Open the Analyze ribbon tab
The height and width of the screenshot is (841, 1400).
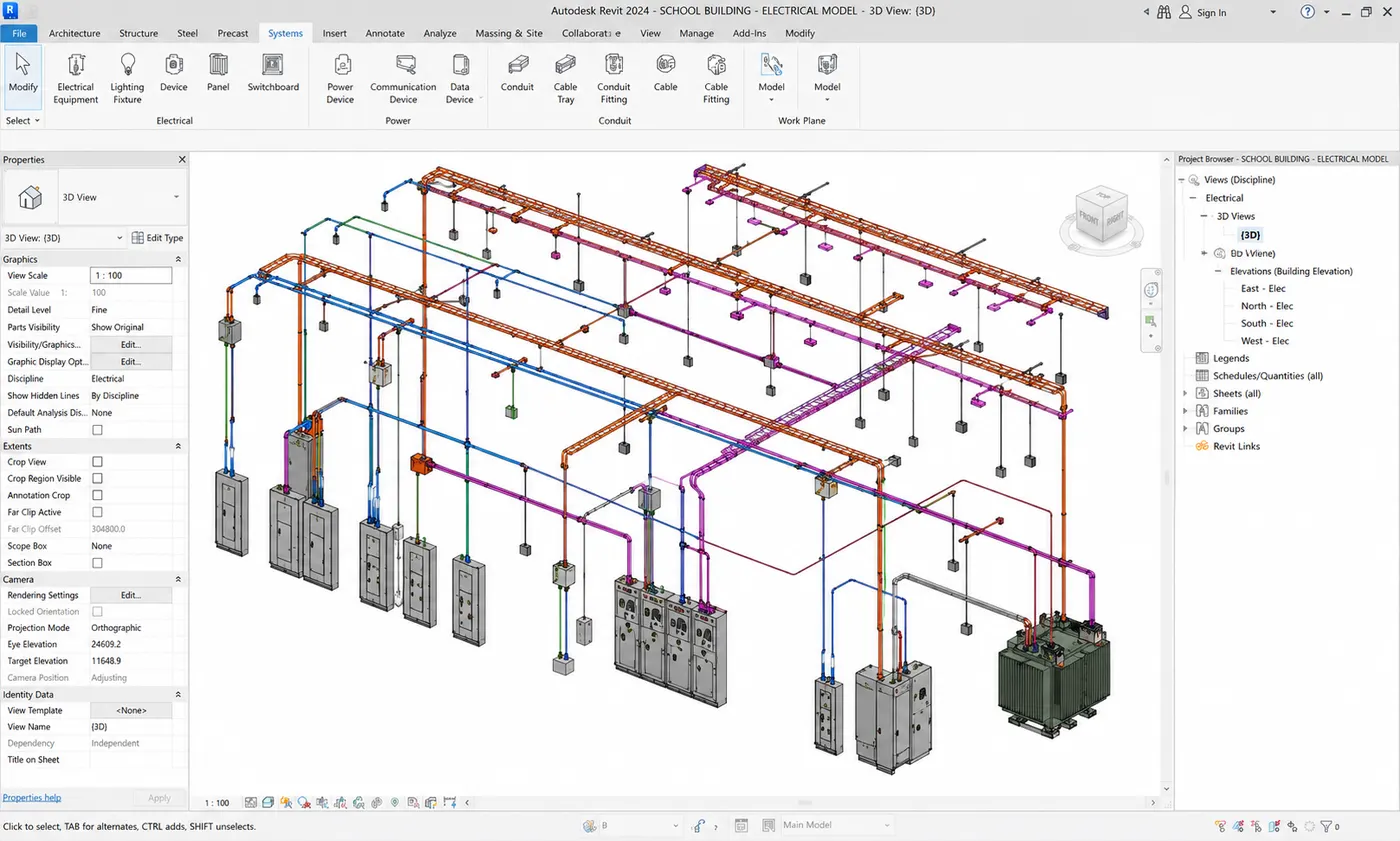tap(440, 33)
